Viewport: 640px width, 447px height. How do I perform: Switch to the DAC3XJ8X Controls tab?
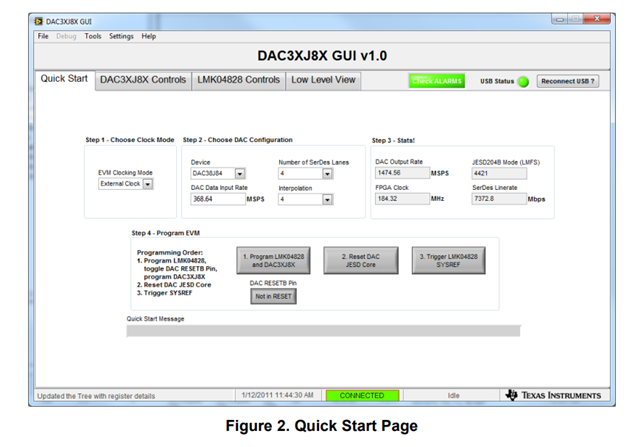tap(143, 80)
